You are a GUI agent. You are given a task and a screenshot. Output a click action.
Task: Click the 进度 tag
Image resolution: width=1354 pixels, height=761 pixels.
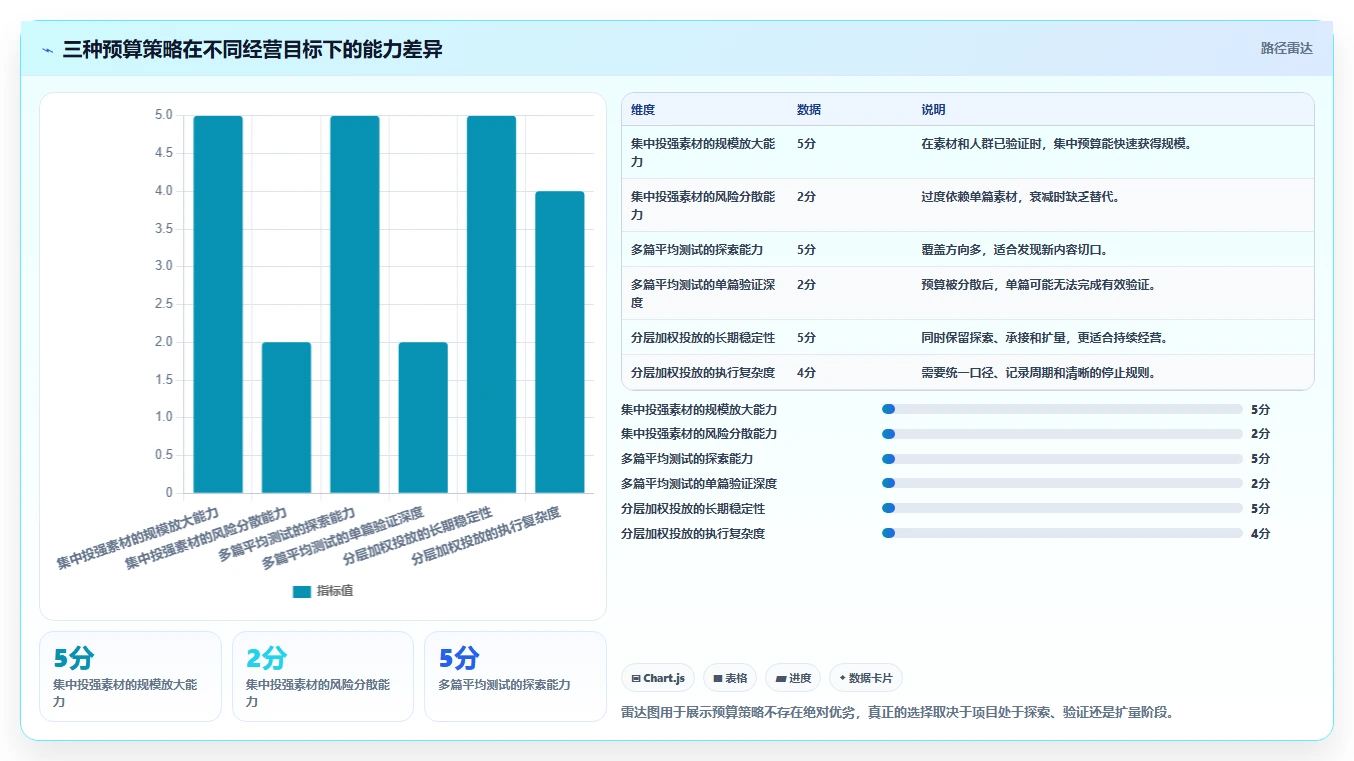pyautogui.click(x=793, y=678)
